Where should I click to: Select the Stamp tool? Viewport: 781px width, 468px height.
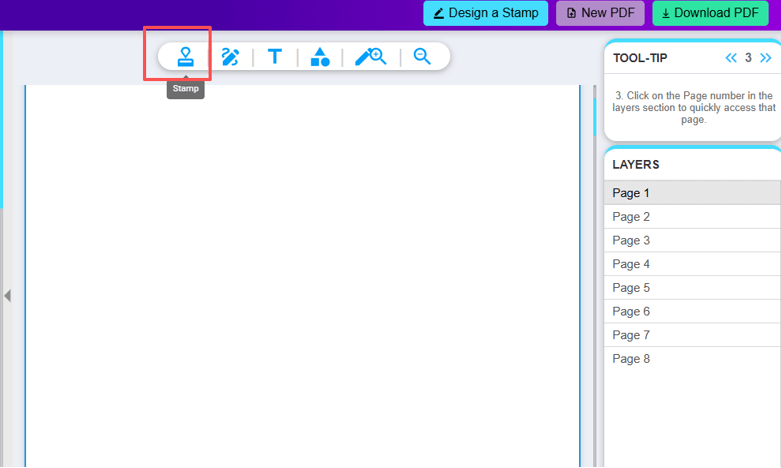click(x=185, y=56)
